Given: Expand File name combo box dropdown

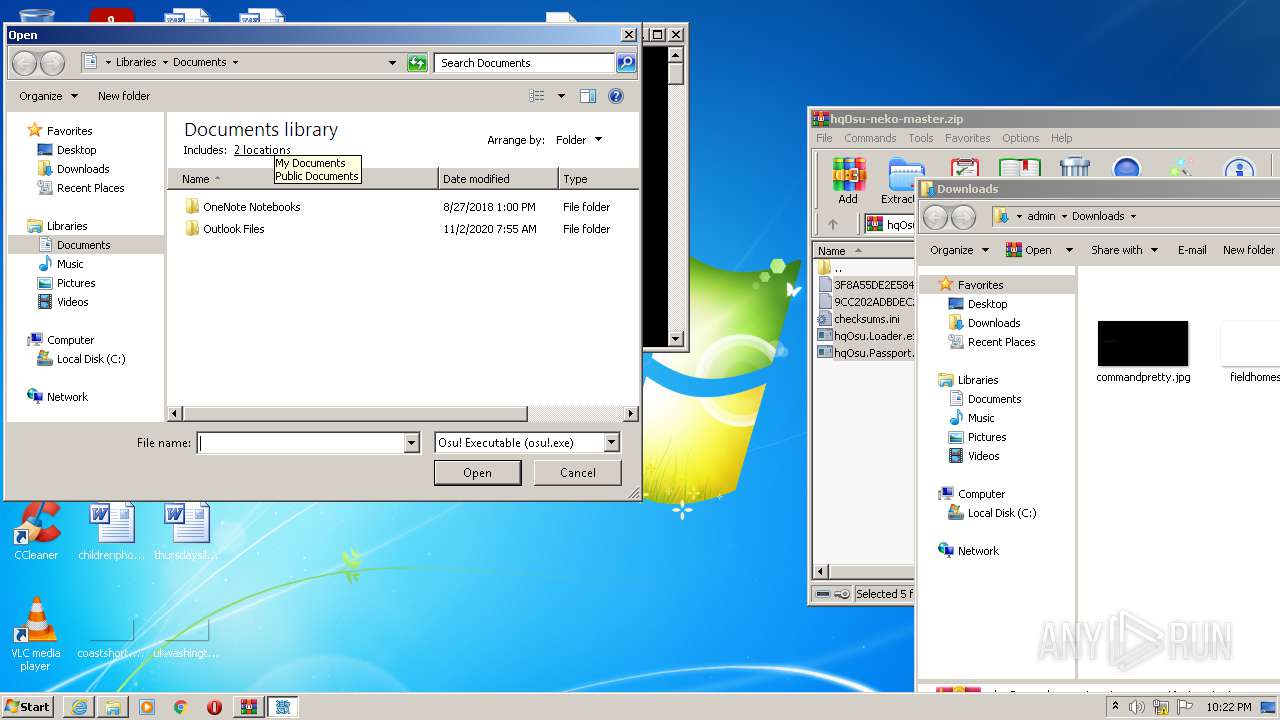Looking at the screenshot, I should click(411, 443).
